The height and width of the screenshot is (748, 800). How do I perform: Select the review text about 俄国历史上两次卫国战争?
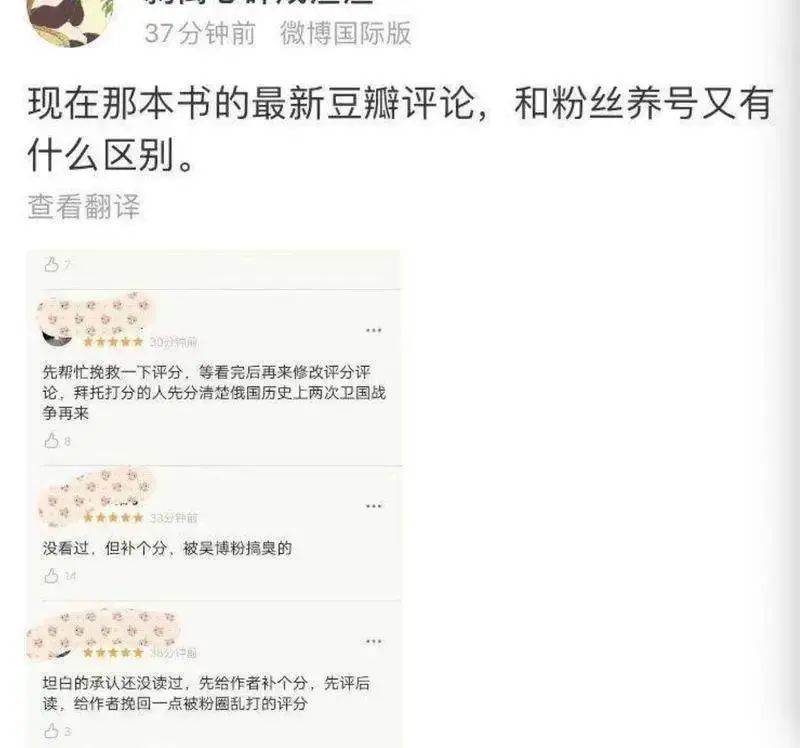click(x=214, y=392)
